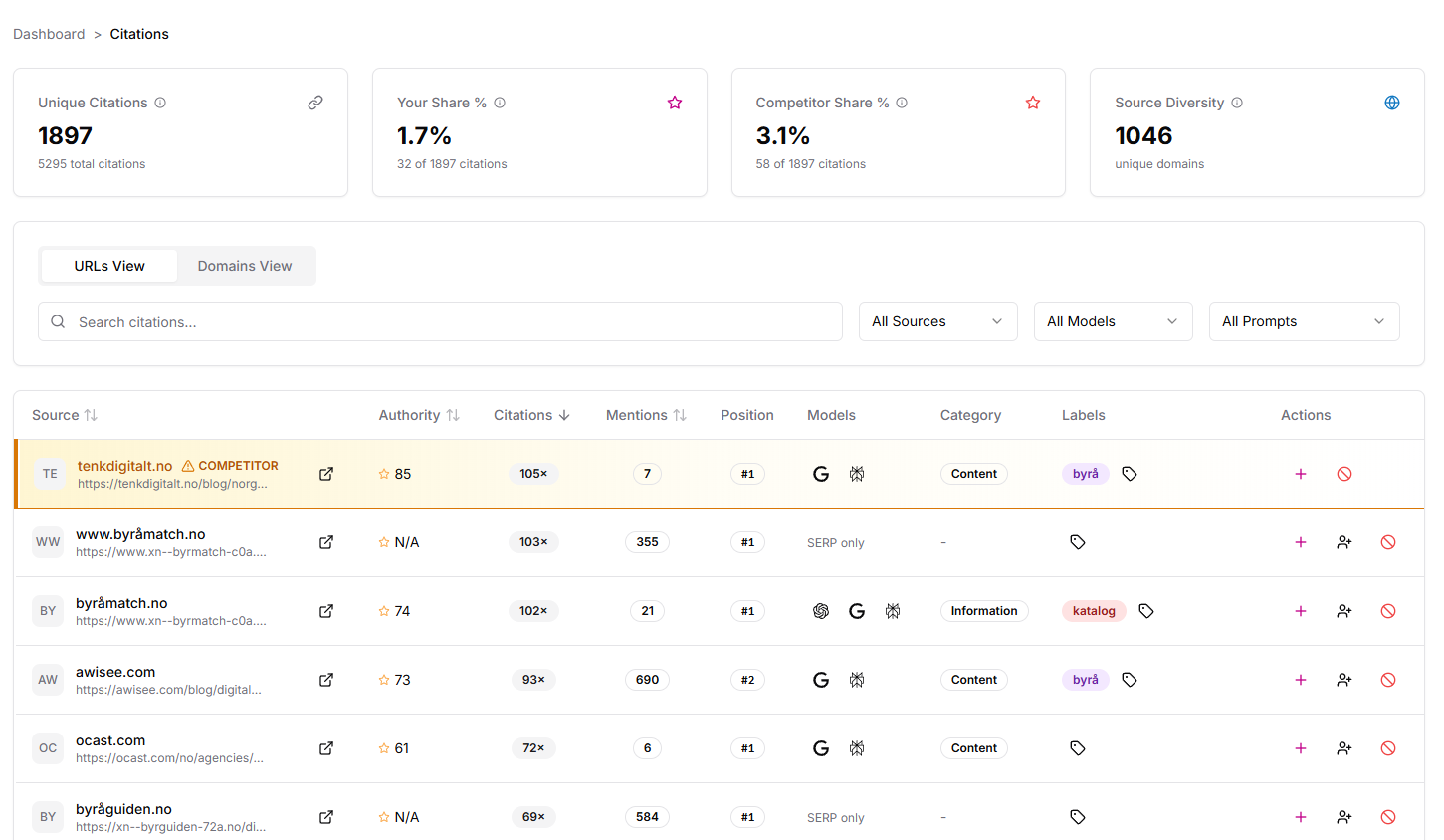Click the ChatGPT model icon on byråmatch.no row

coord(821,611)
